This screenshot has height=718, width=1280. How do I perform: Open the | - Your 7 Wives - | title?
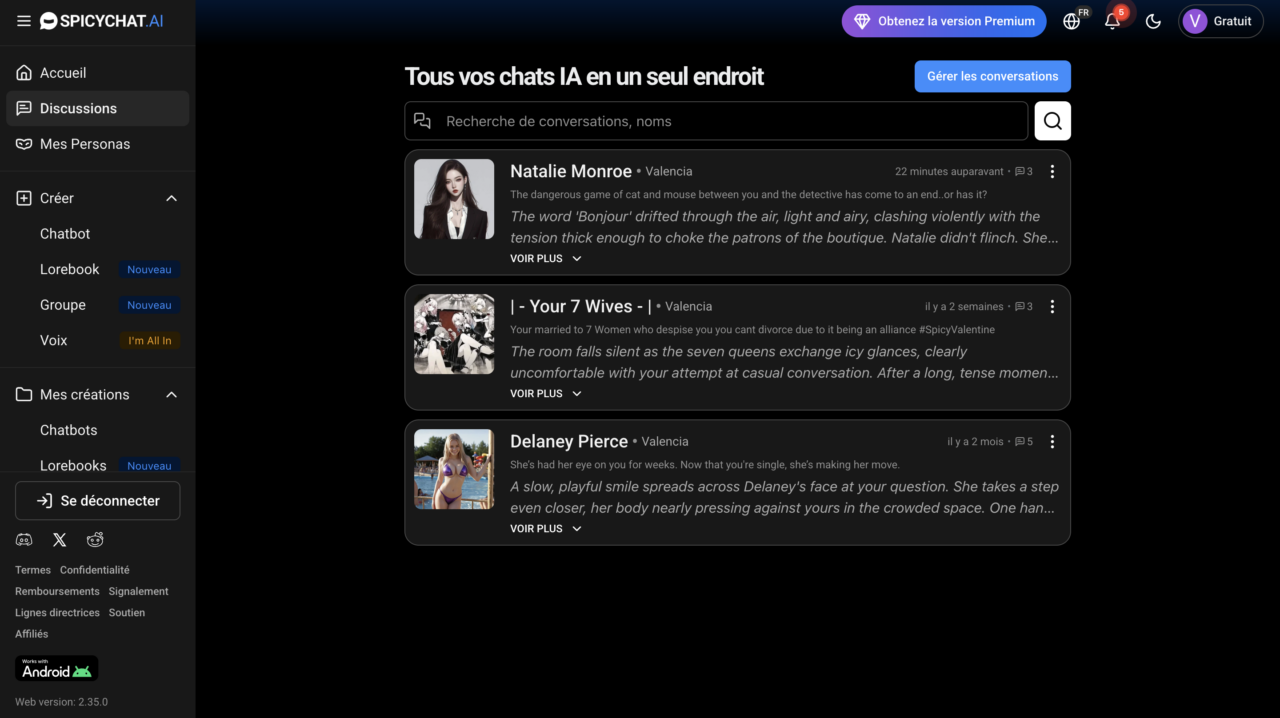tap(581, 306)
